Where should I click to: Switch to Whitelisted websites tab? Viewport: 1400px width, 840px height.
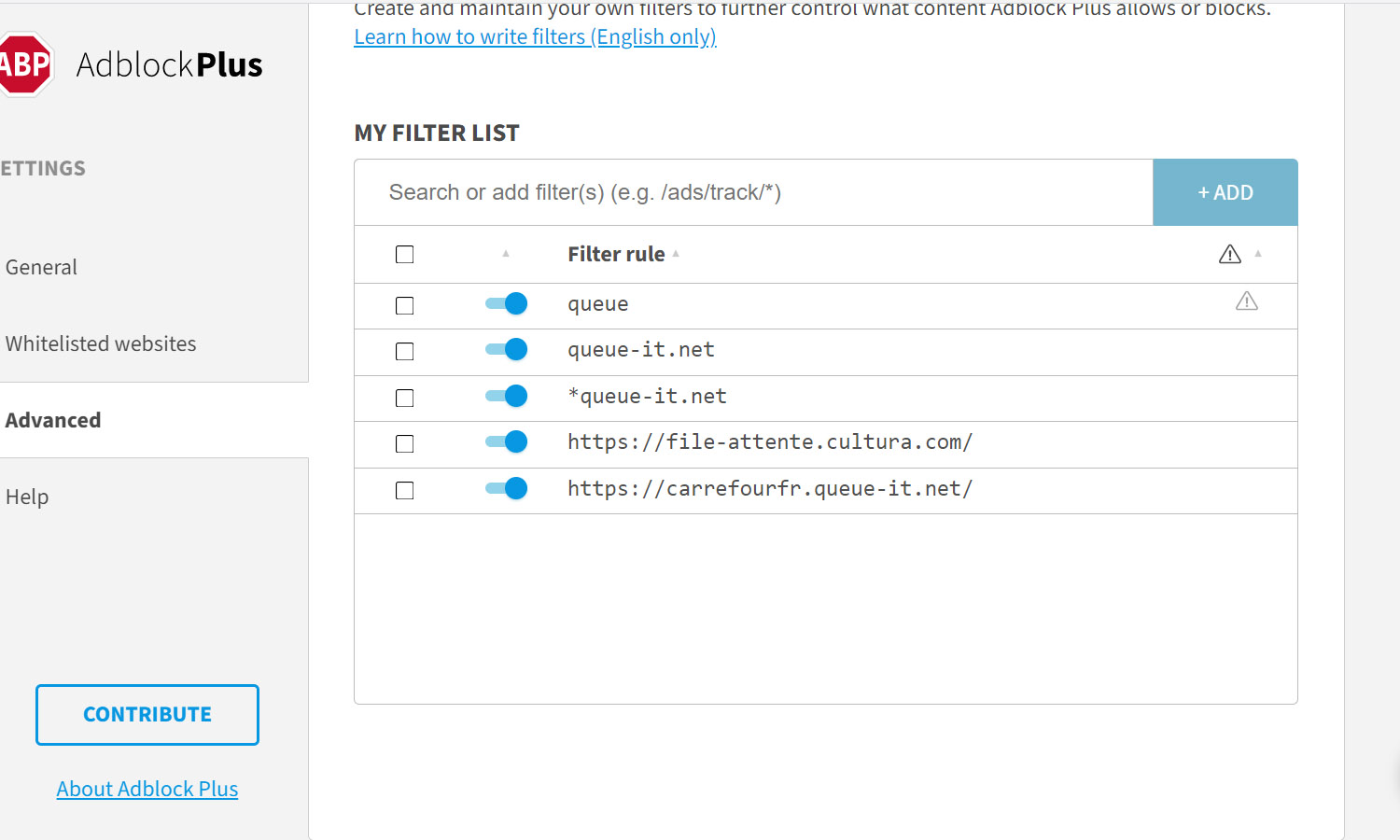click(101, 343)
